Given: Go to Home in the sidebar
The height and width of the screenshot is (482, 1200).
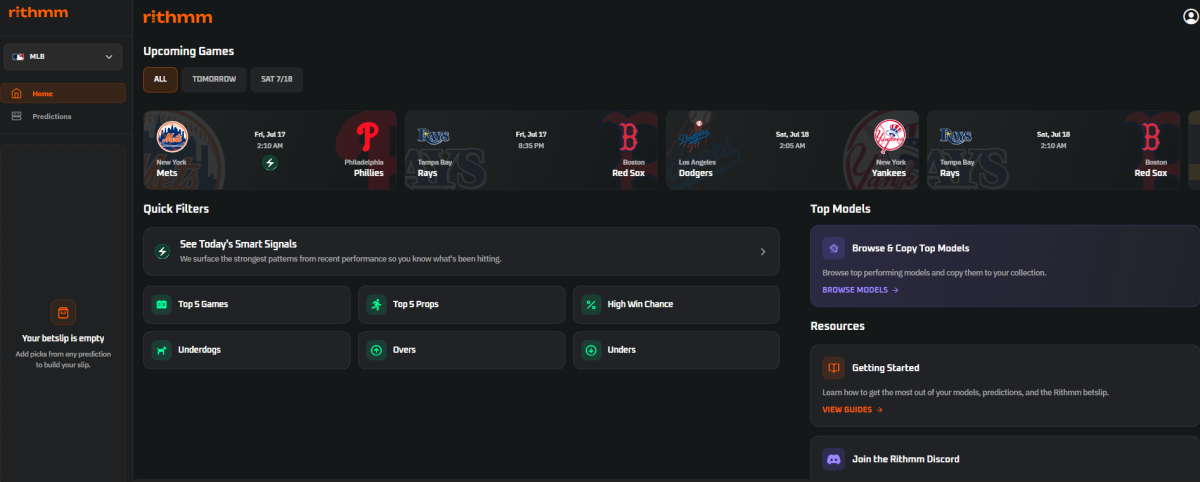Looking at the screenshot, I should tap(64, 94).
